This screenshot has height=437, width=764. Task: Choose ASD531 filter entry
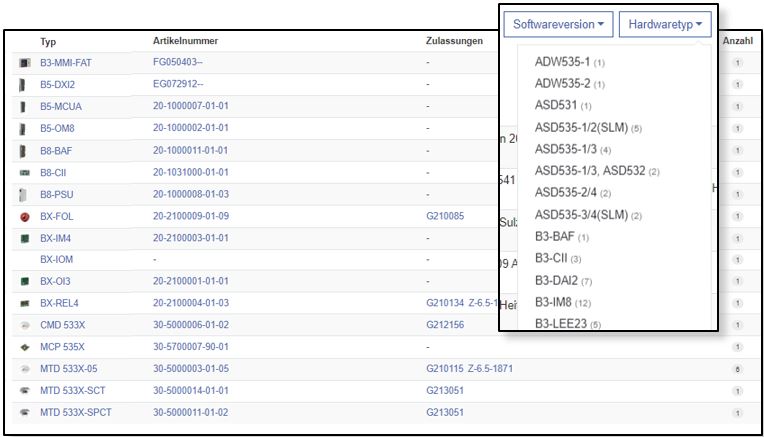pyautogui.click(x=563, y=105)
